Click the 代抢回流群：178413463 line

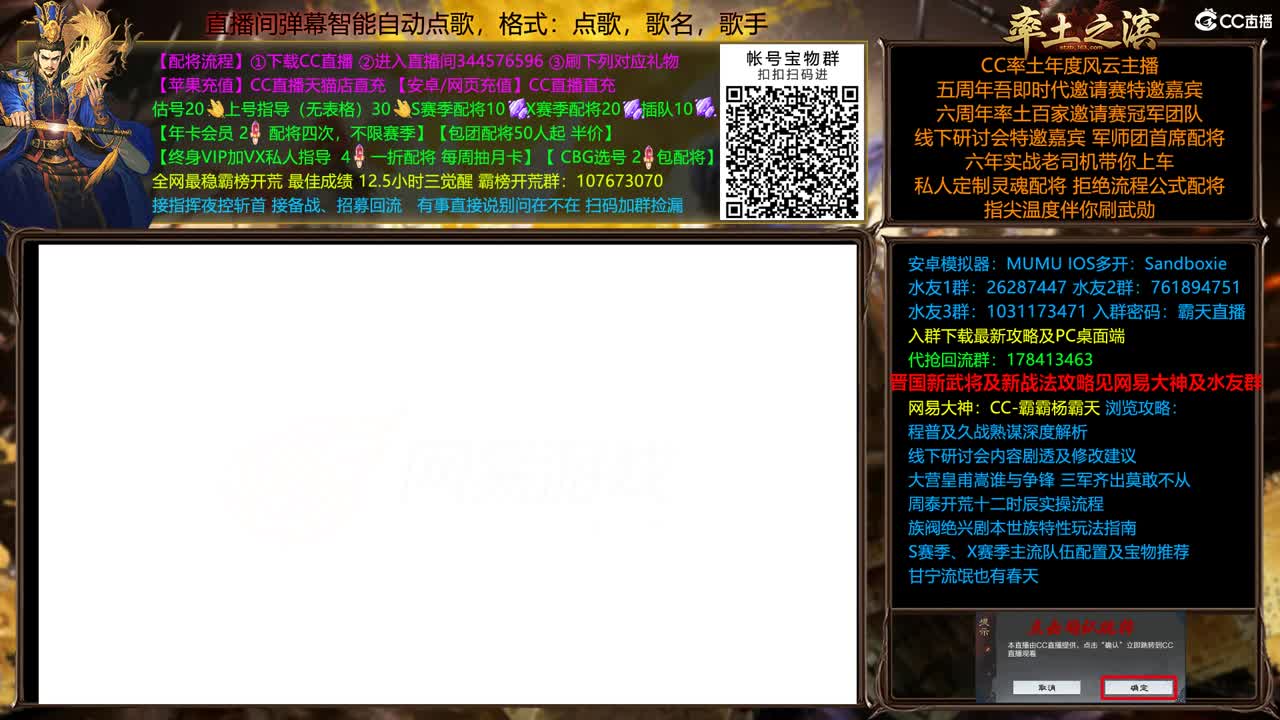[x=1000, y=360]
